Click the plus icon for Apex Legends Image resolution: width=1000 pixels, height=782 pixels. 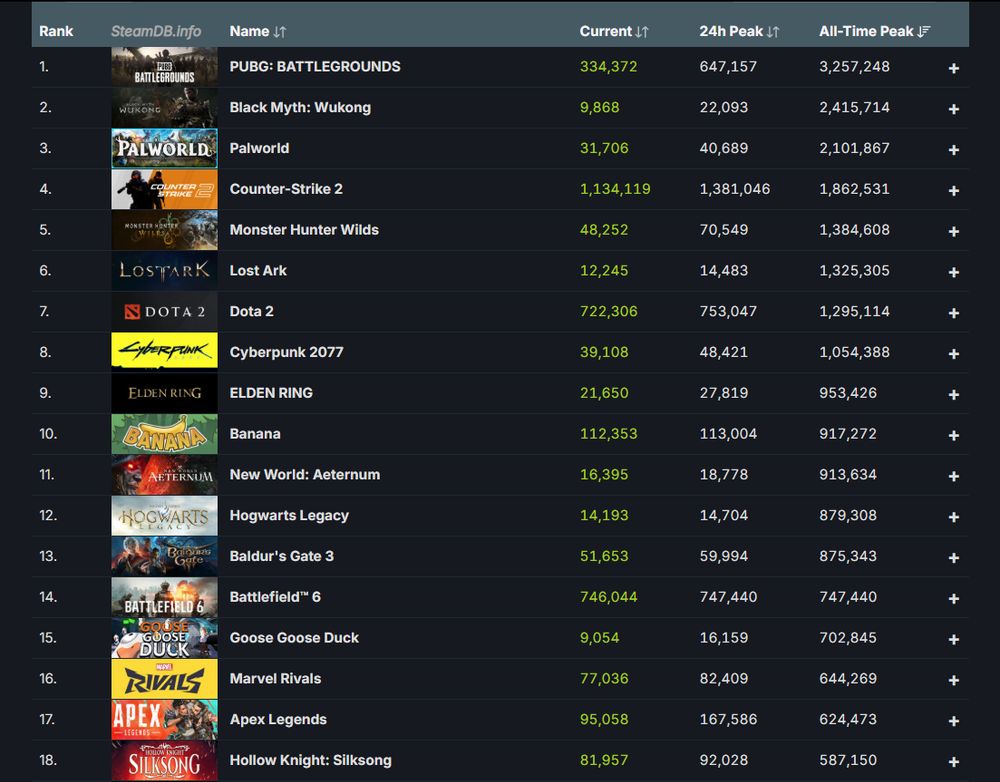tap(953, 721)
